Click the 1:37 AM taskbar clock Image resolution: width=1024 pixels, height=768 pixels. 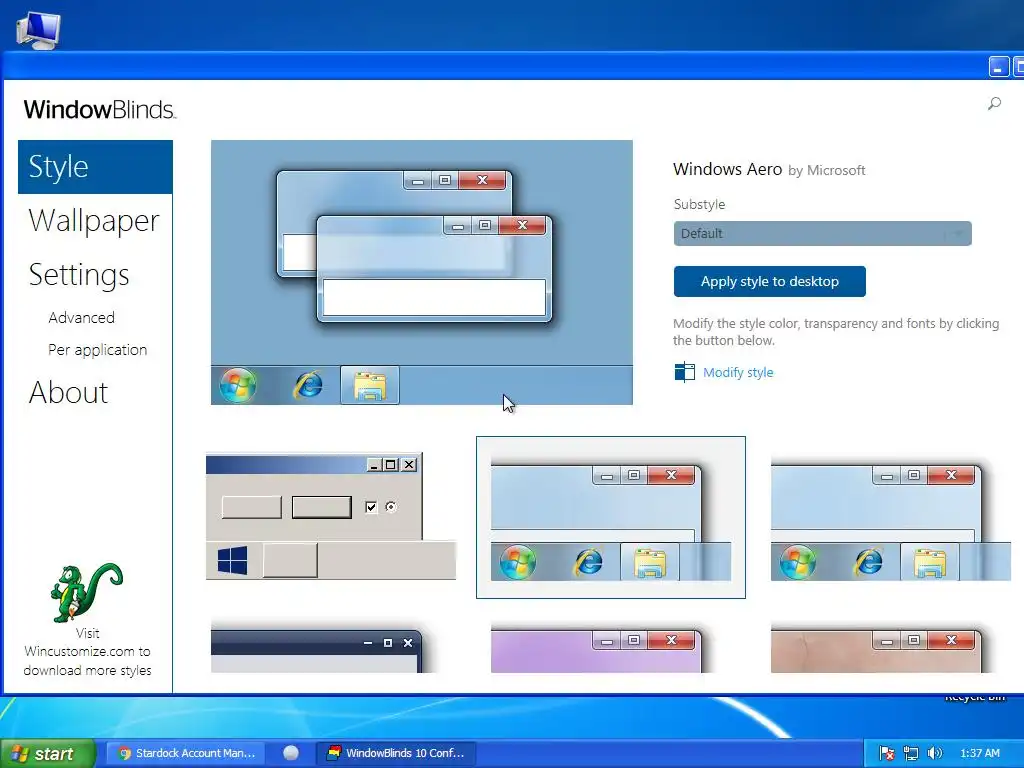click(x=980, y=753)
